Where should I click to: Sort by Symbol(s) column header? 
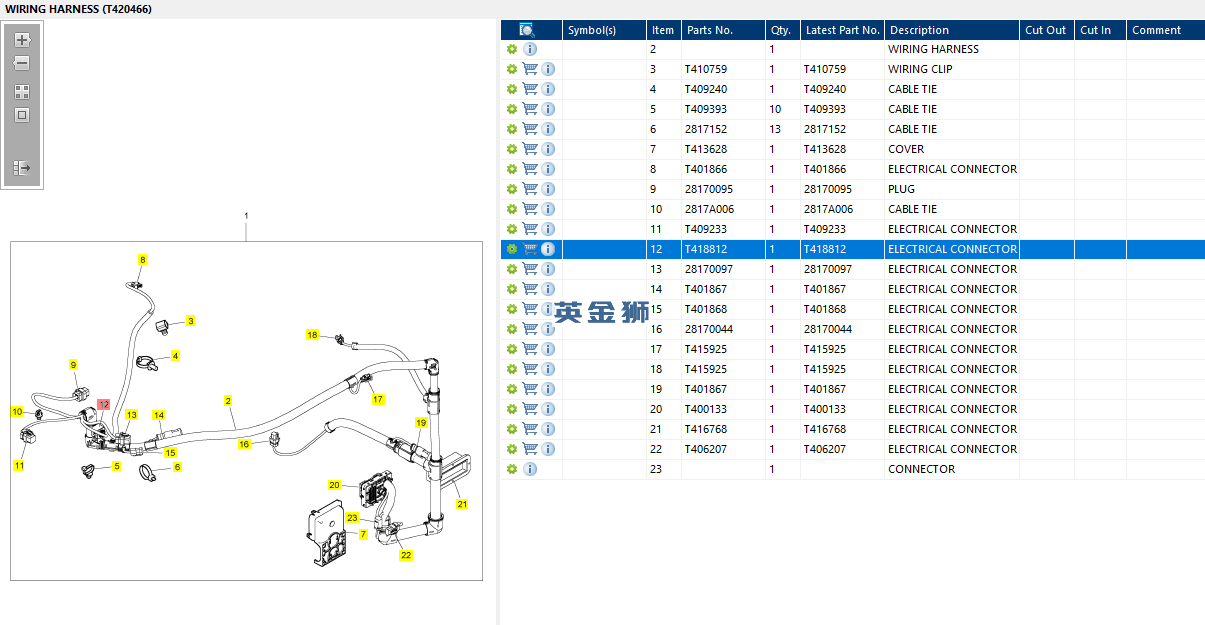tap(604, 30)
